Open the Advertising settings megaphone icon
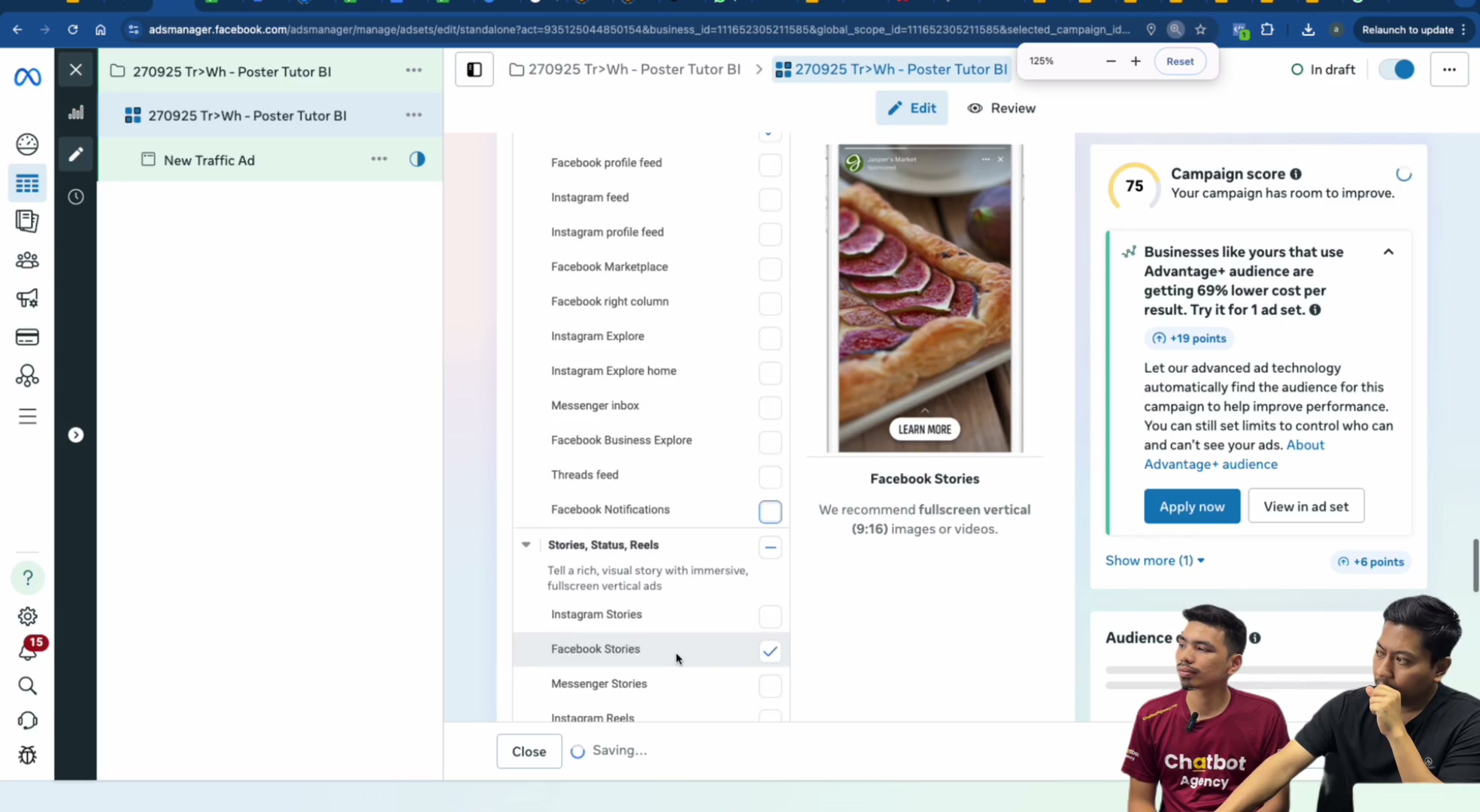The height and width of the screenshot is (812, 1480). [27, 298]
